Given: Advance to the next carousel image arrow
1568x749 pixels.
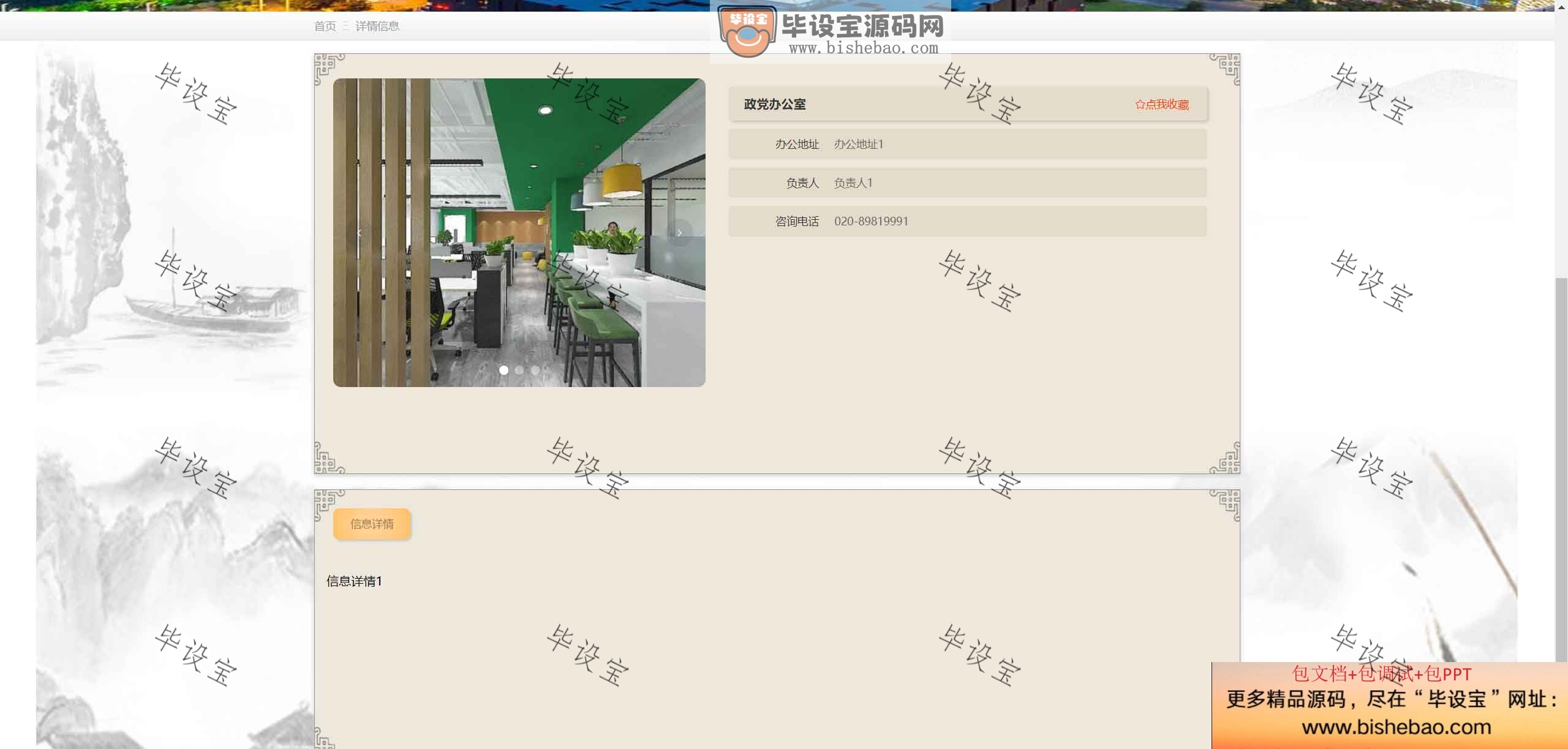Looking at the screenshot, I should pyautogui.click(x=679, y=233).
